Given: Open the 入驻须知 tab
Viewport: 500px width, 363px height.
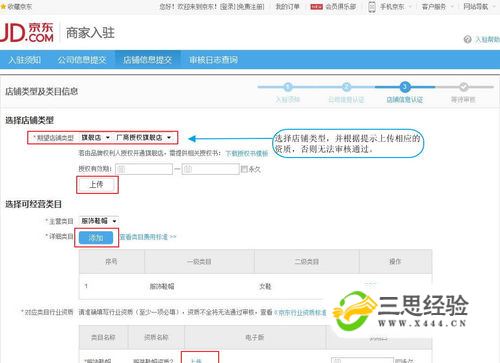Looking at the screenshot, I should pos(24,60).
